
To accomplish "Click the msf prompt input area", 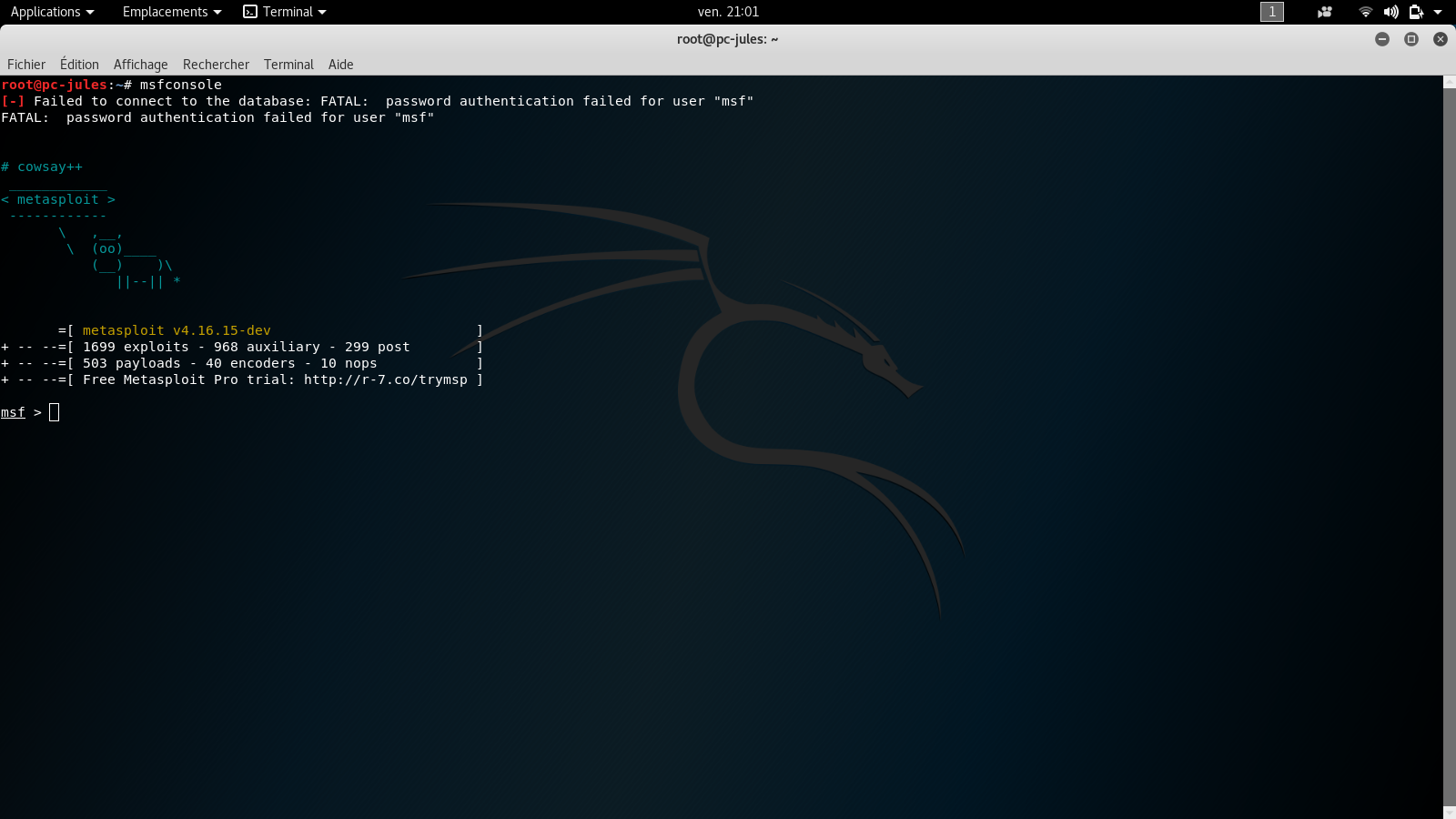I will click(53, 412).
